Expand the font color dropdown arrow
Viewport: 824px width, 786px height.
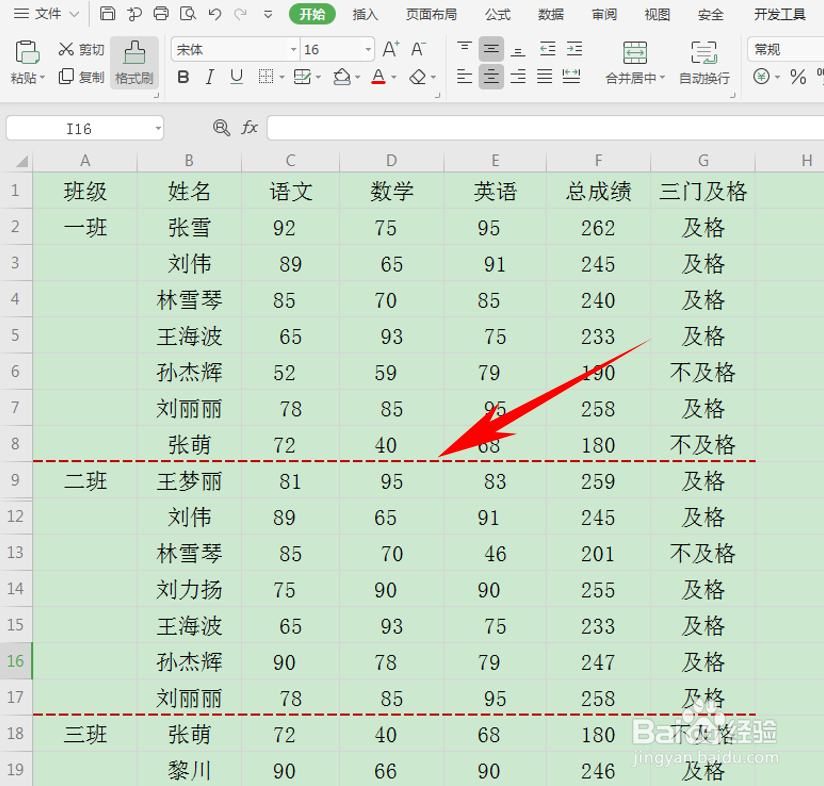click(x=394, y=78)
